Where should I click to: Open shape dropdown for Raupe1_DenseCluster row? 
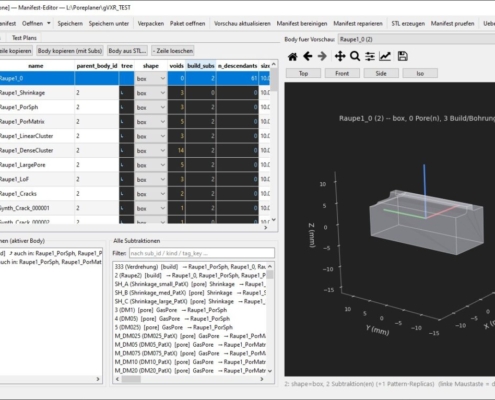[x=151, y=151]
